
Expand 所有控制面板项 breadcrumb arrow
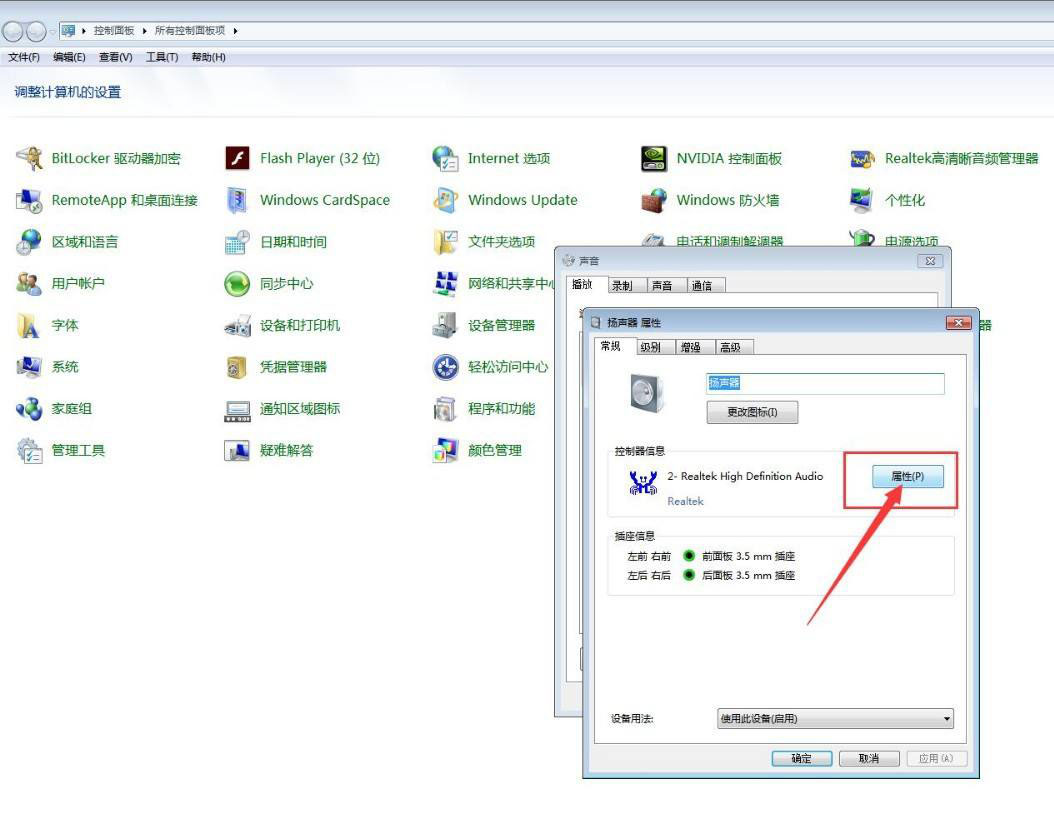[x=236, y=31]
